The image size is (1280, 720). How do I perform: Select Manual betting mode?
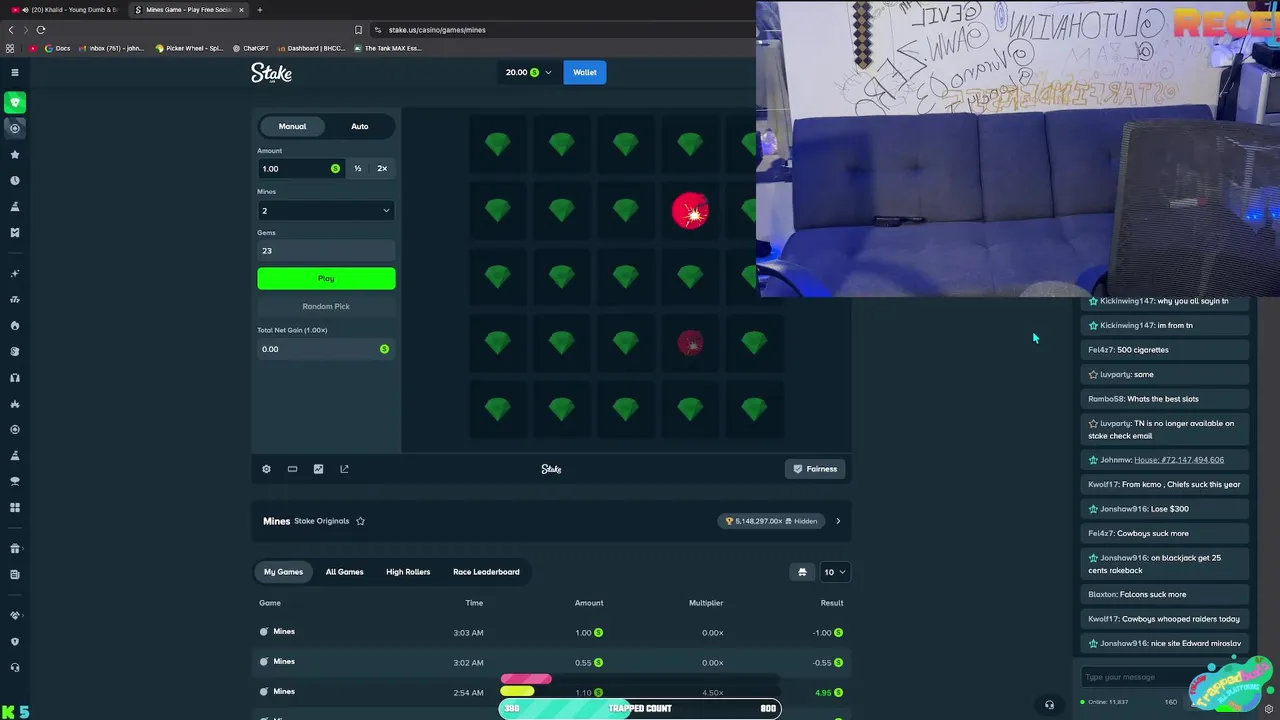(x=292, y=126)
